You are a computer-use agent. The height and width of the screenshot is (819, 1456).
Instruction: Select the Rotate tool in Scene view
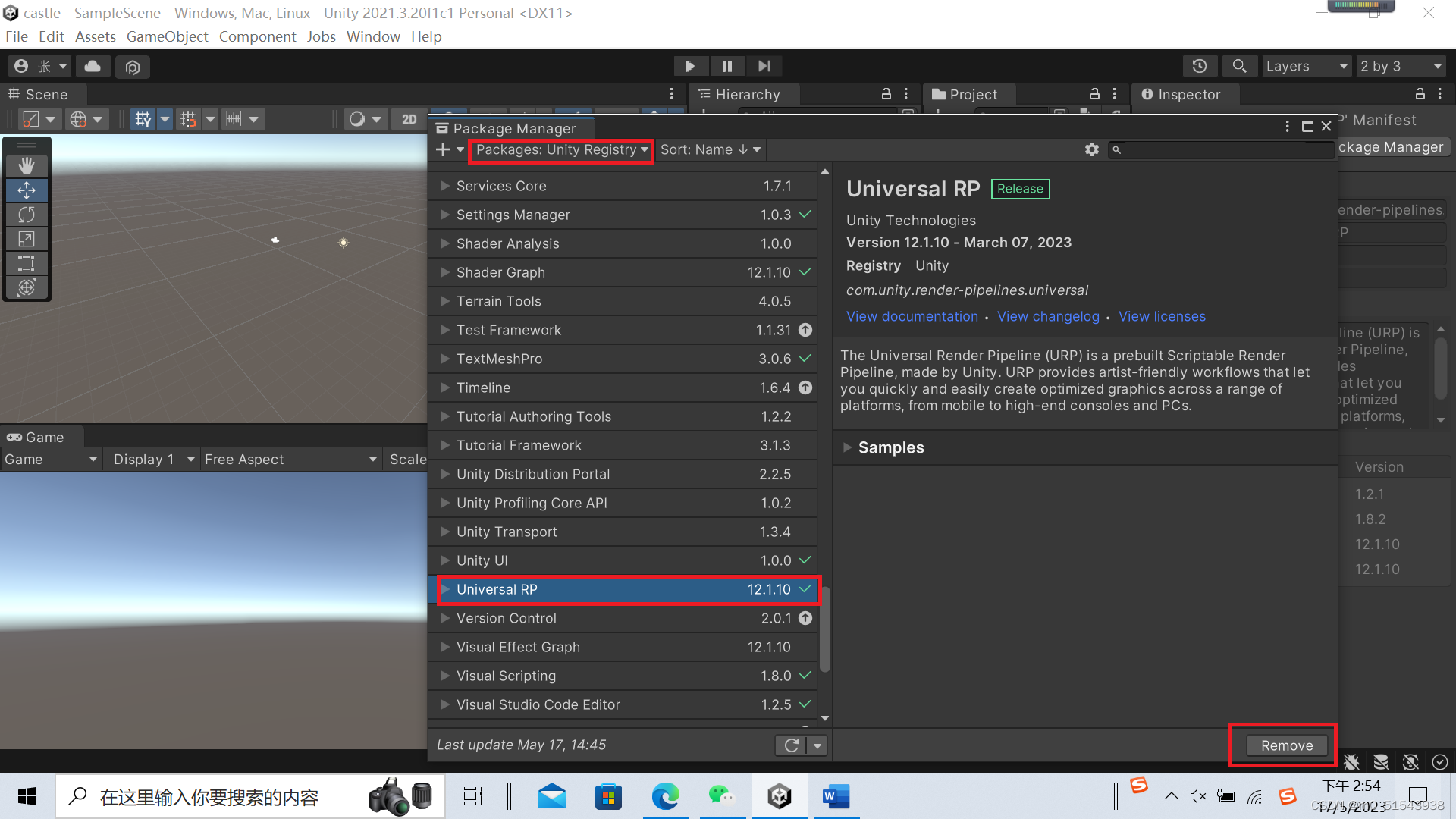(x=27, y=215)
